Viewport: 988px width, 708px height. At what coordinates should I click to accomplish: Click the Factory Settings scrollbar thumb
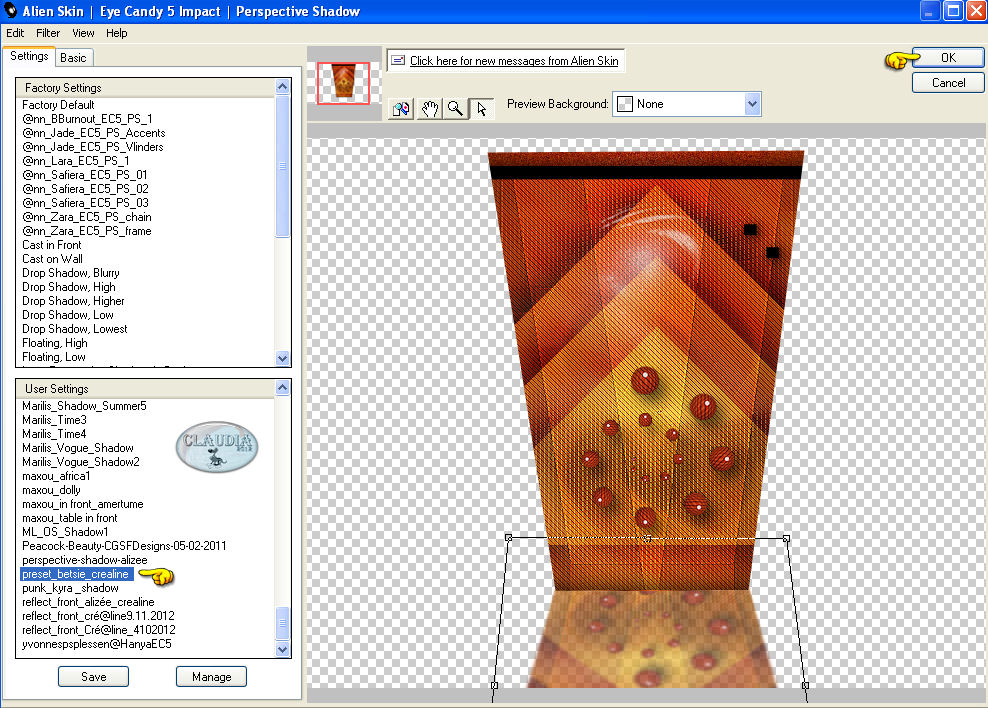point(283,166)
